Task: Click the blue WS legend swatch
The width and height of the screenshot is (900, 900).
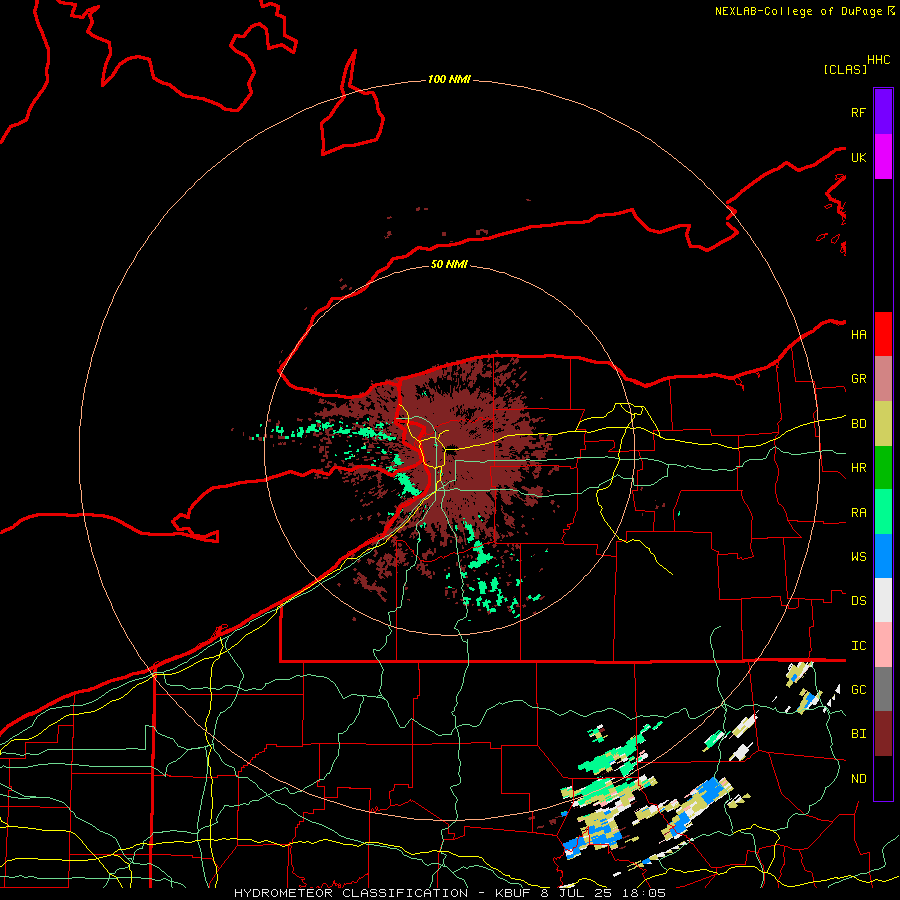Action: [883, 556]
